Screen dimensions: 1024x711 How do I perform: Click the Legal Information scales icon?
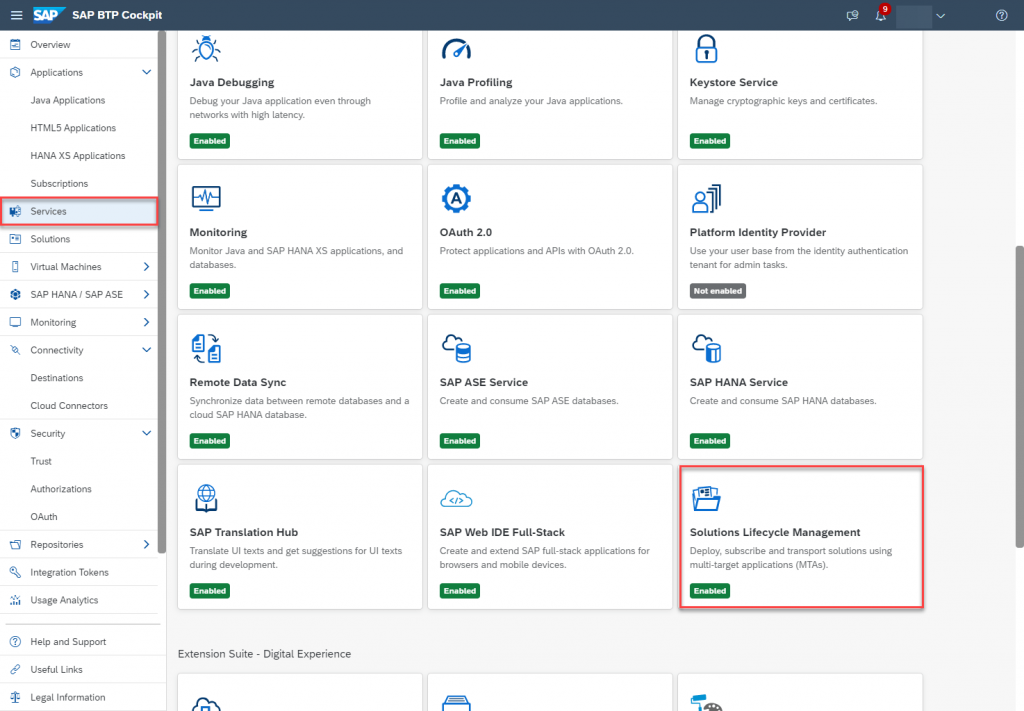[15, 697]
